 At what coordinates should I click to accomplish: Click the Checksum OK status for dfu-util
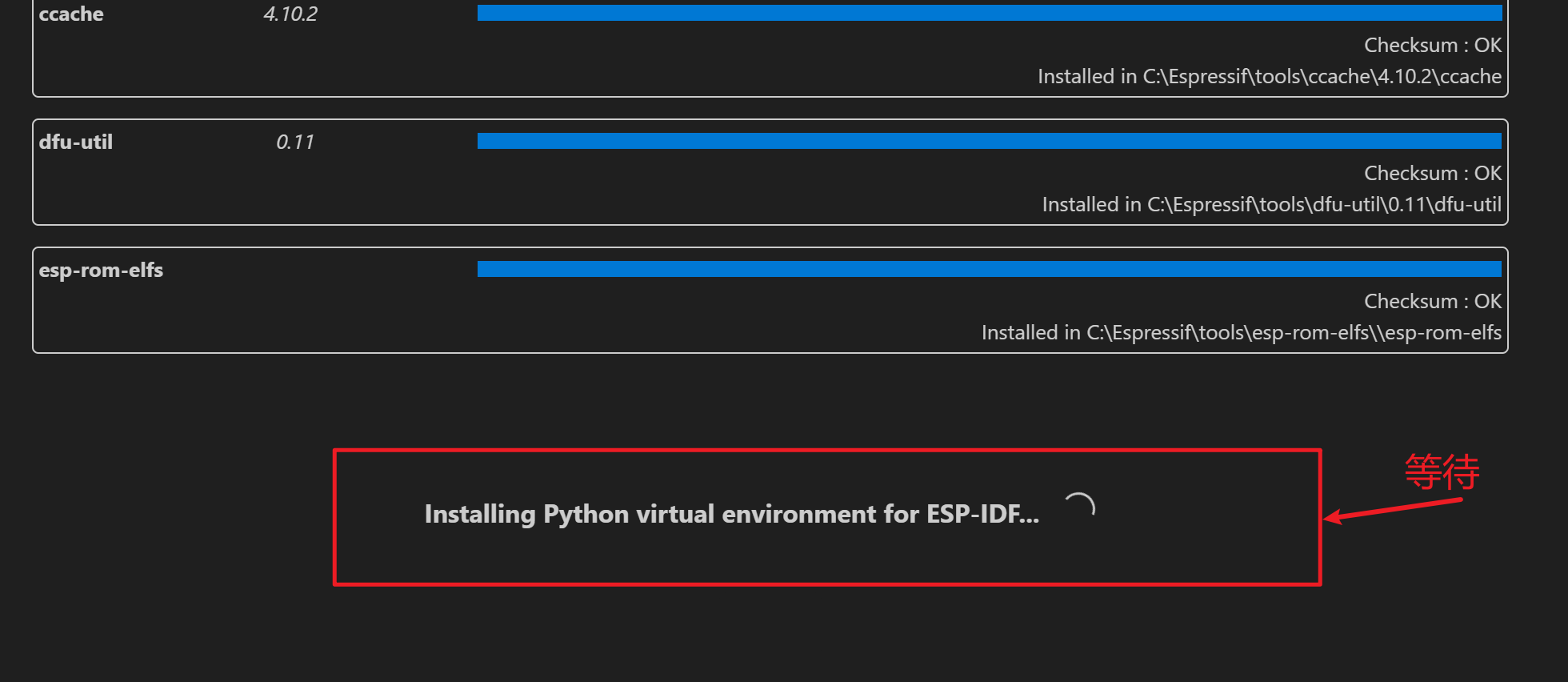[x=1432, y=173]
